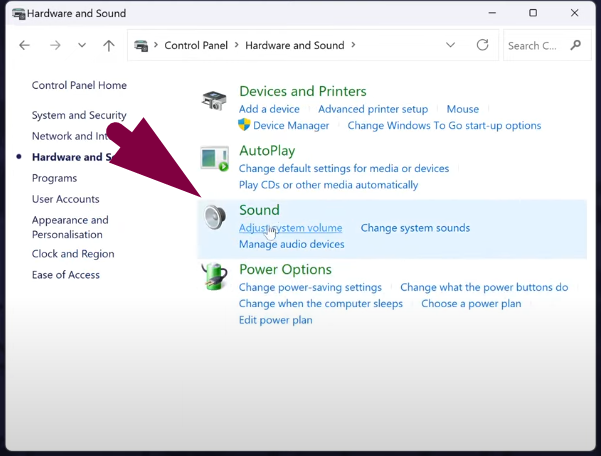This screenshot has width=601, height=456.
Task: Change default settings for media or devices
Action: point(344,169)
